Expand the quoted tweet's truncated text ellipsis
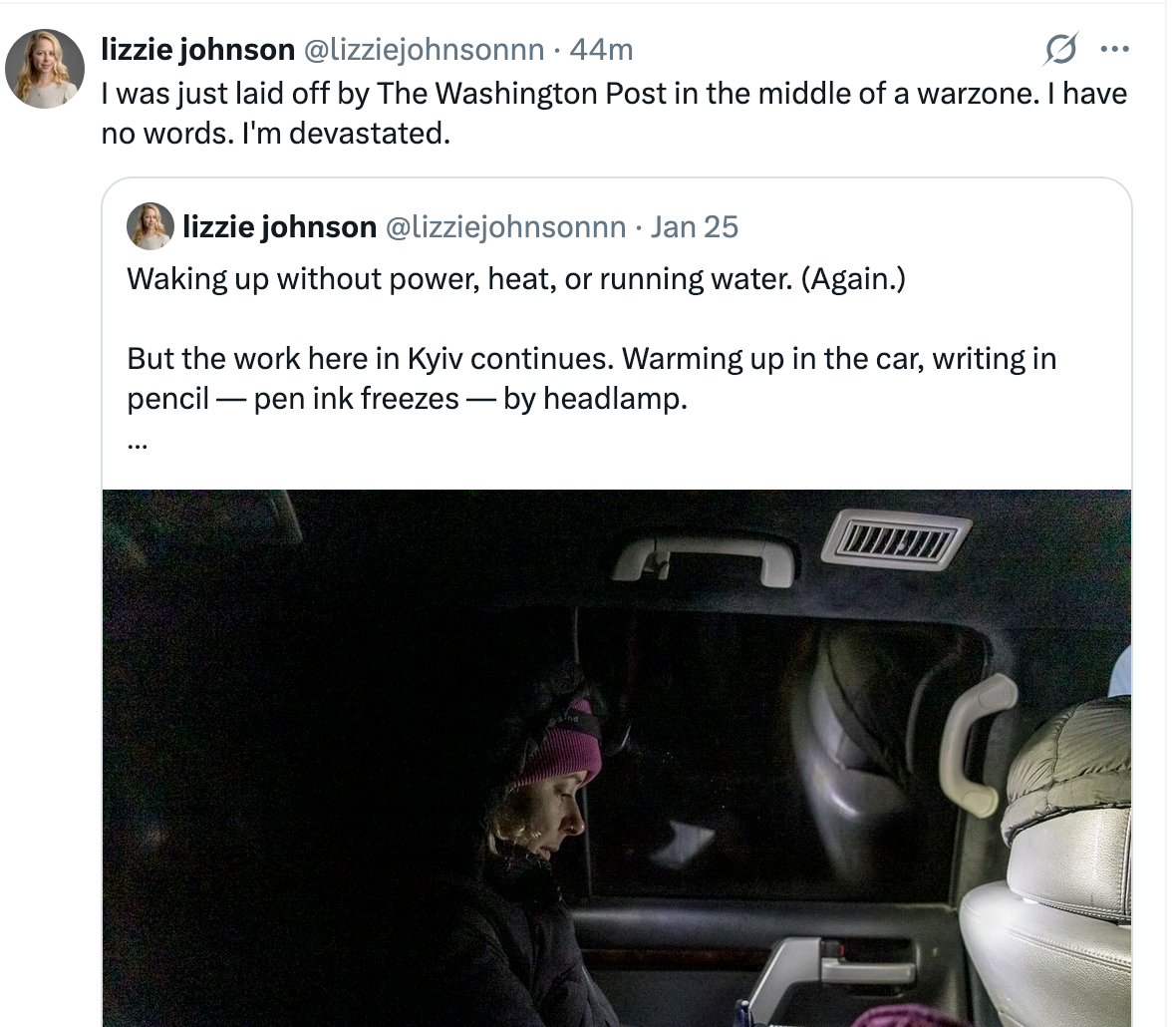1176x1027 pixels. [138, 444]
